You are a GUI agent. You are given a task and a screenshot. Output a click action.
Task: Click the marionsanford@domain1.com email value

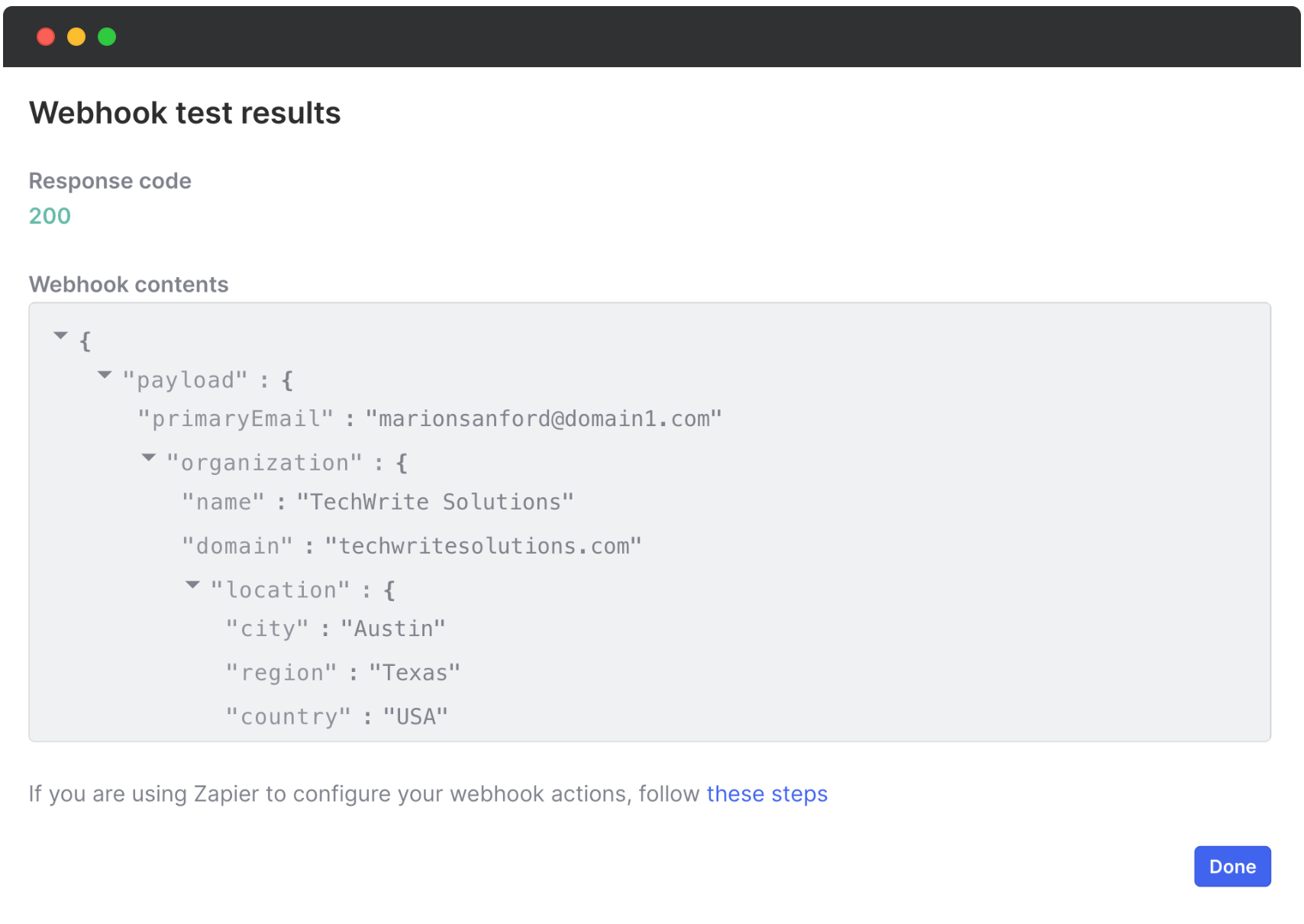[x=543, y=418]
